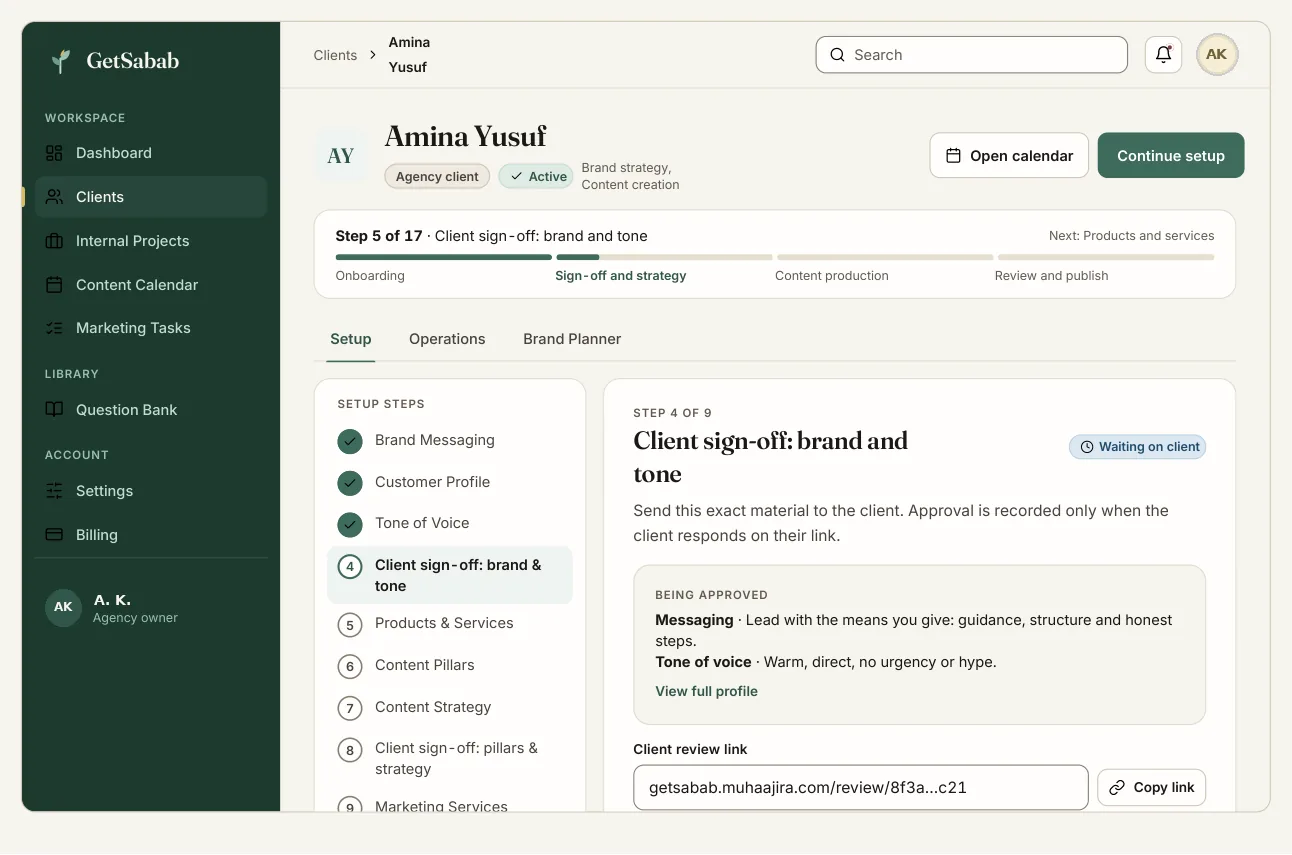The width and height of the screenshot is (1292, 855).
Task: Open Question Bank in Library section
Action: [151, 410]
